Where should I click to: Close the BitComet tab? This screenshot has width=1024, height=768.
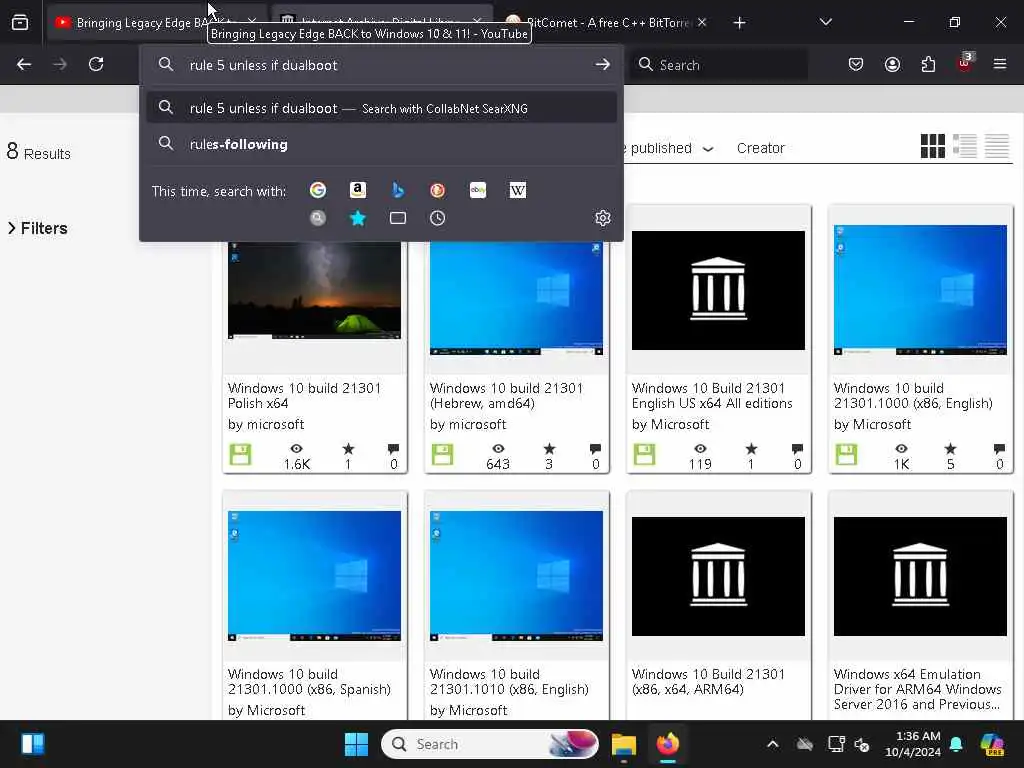702,22
